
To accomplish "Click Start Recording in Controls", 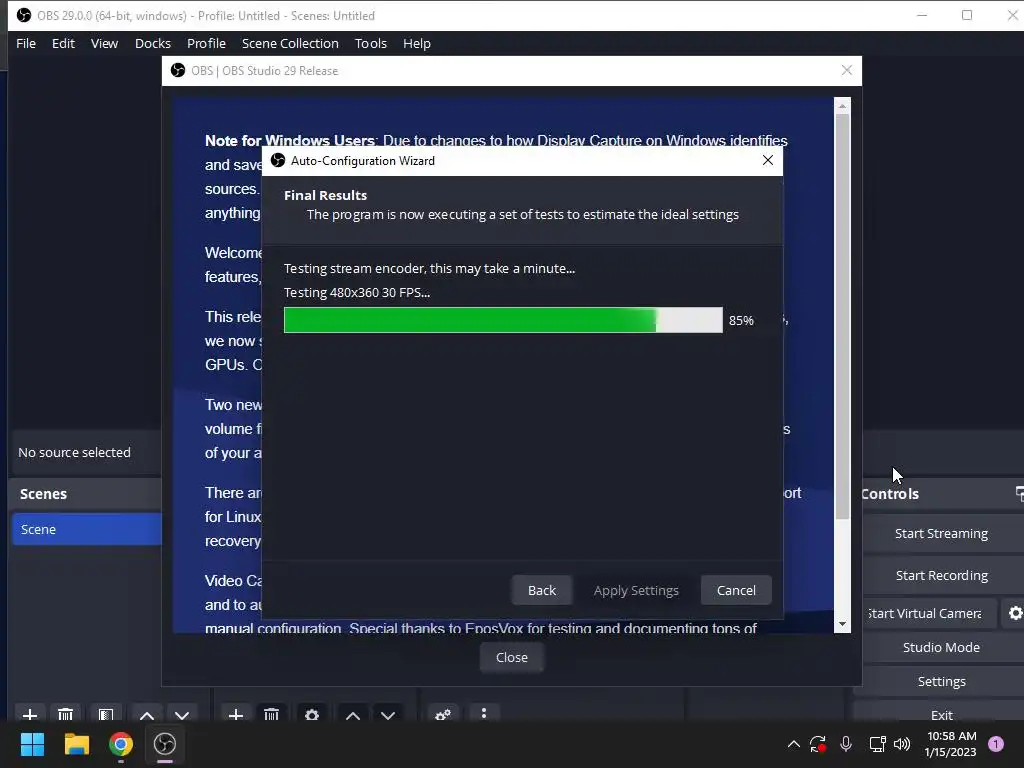I will (x=941, y=575).
